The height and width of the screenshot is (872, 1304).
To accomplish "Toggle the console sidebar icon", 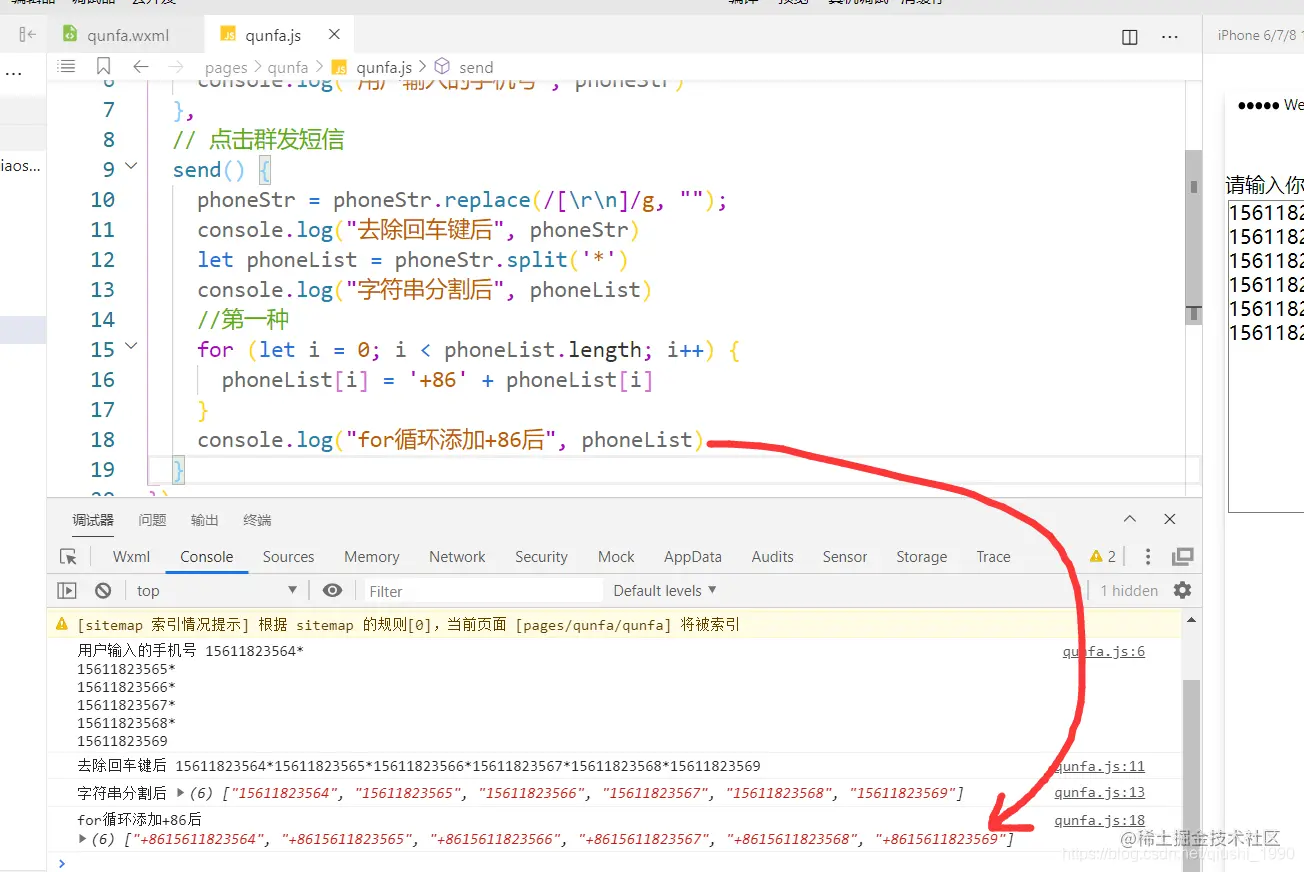I will point(67,591).
